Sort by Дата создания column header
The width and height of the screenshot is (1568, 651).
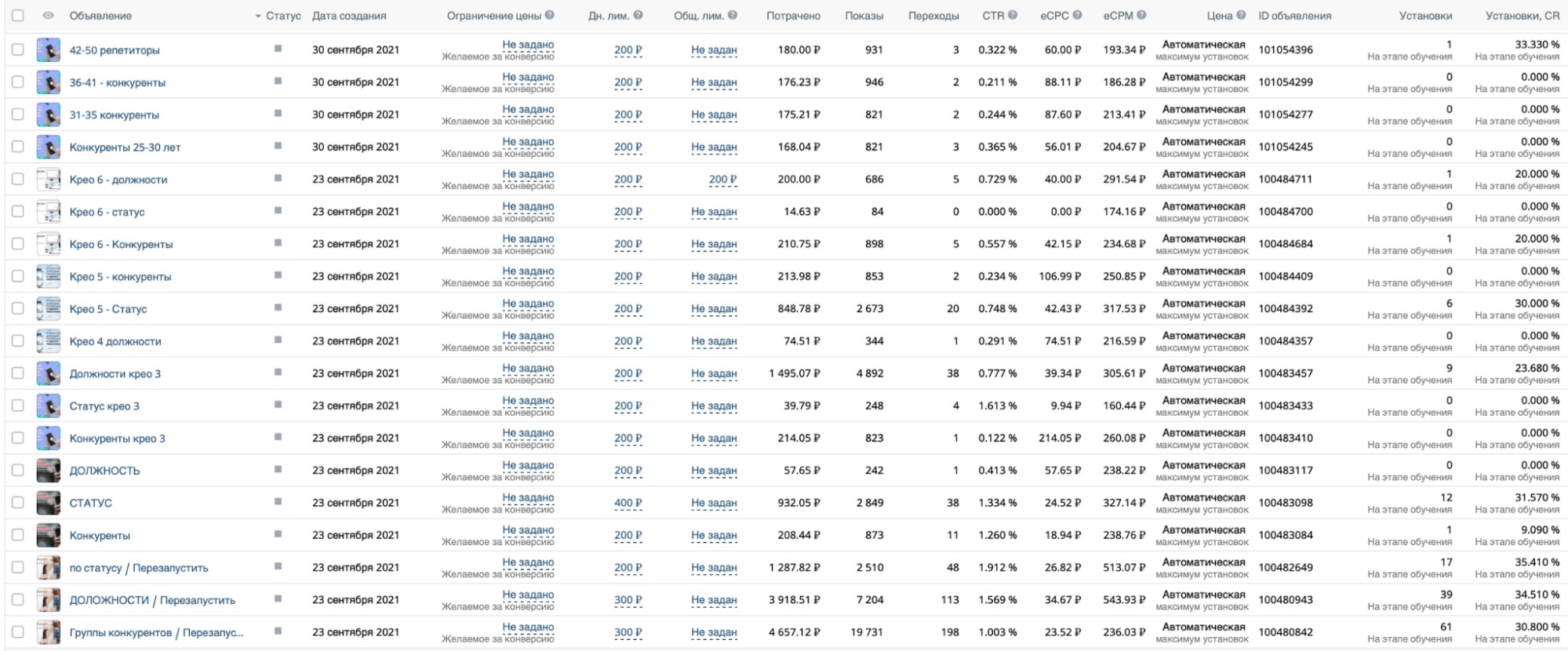coord(349,16)
